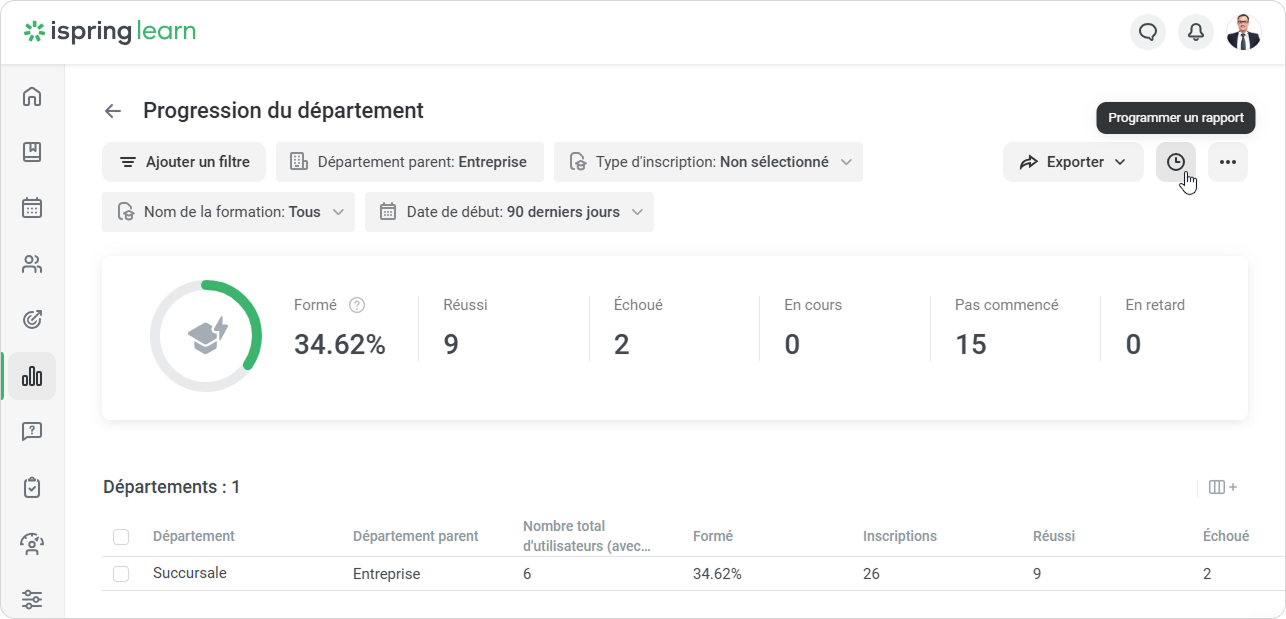Toggle the select-all checkbox in table header

(121, 537)
